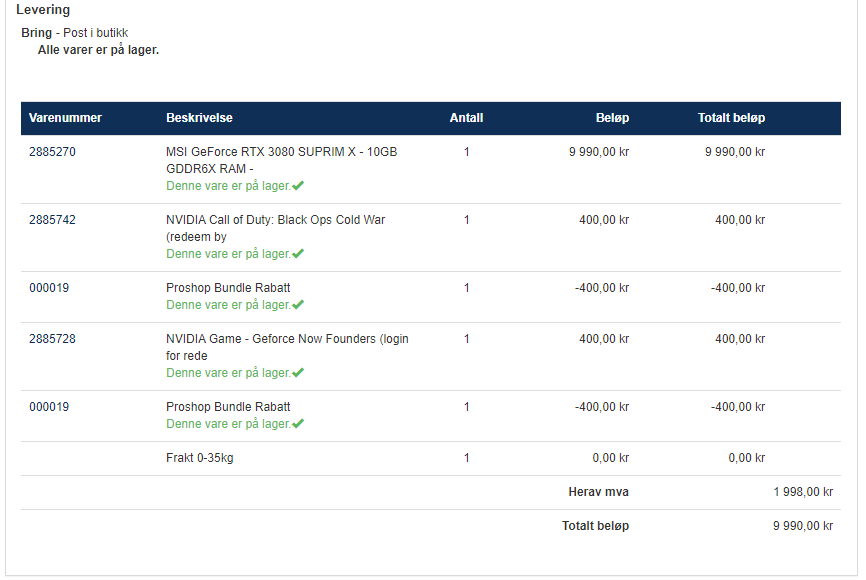Click the Antall column header

(x=466, y=118)
